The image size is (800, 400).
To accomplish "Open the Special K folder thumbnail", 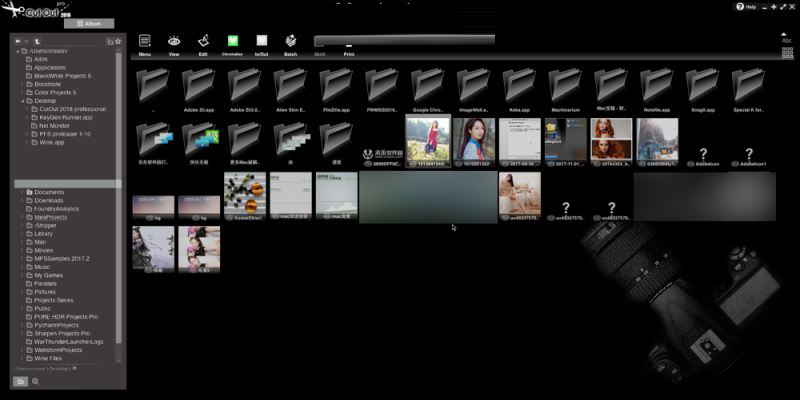I will click(748, 89).
